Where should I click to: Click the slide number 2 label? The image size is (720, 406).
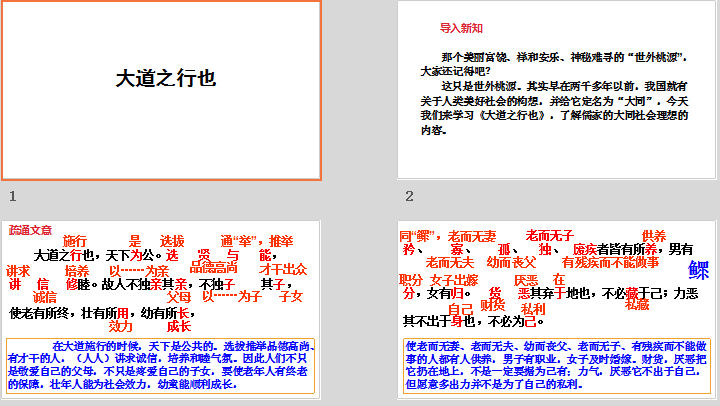click(410, 196)
